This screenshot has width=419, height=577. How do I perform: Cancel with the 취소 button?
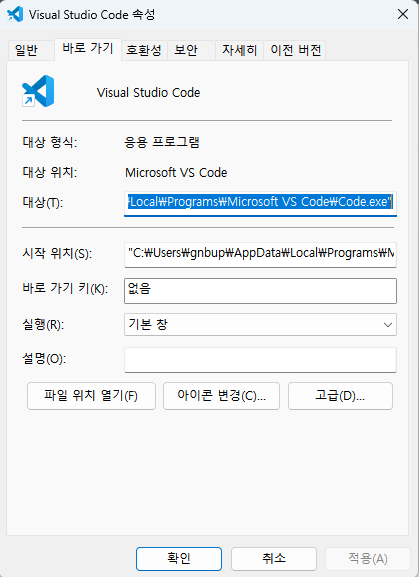[274, 559]
